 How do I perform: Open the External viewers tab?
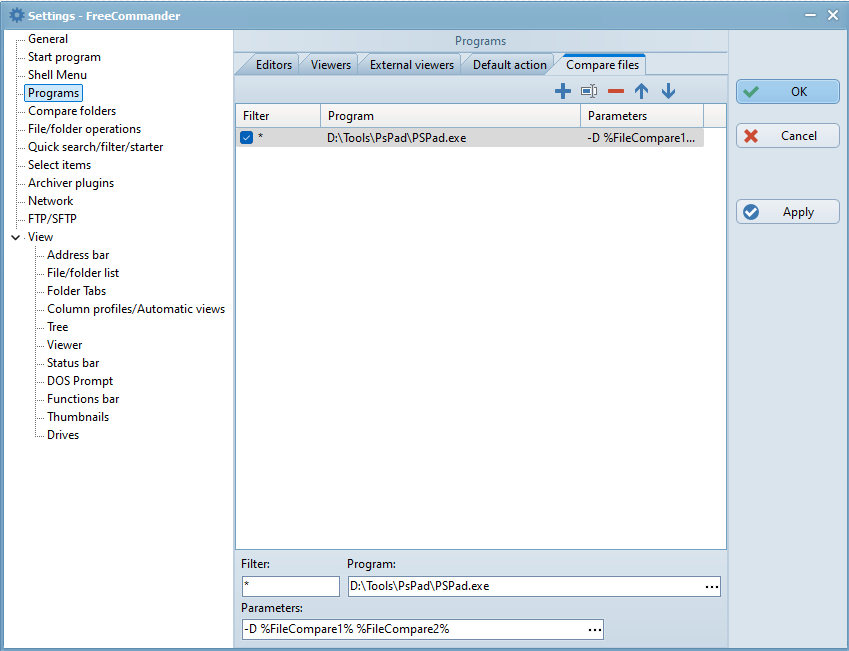(x=411, y=65)
